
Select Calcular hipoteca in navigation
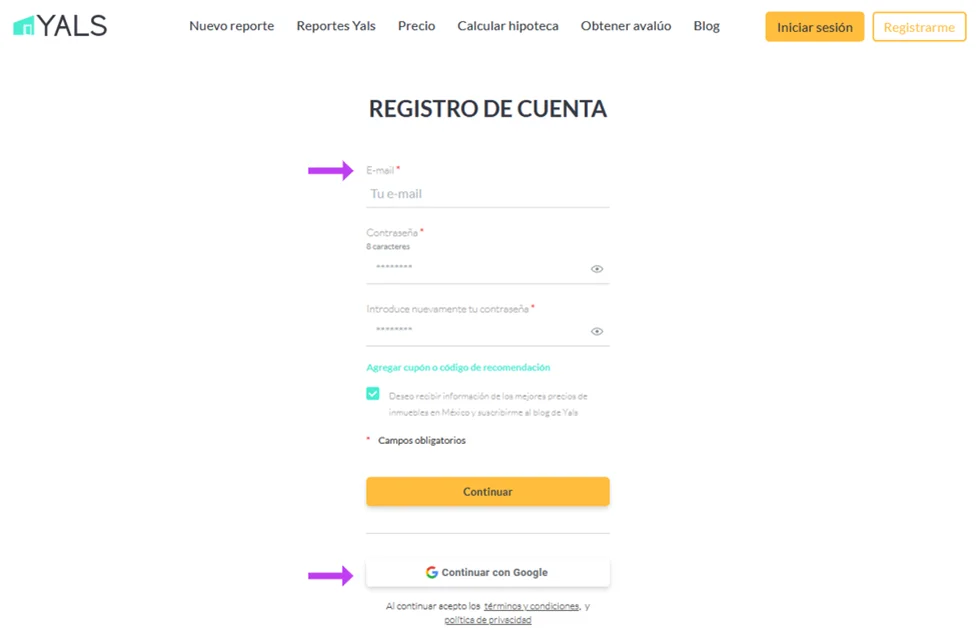(508, 26)
